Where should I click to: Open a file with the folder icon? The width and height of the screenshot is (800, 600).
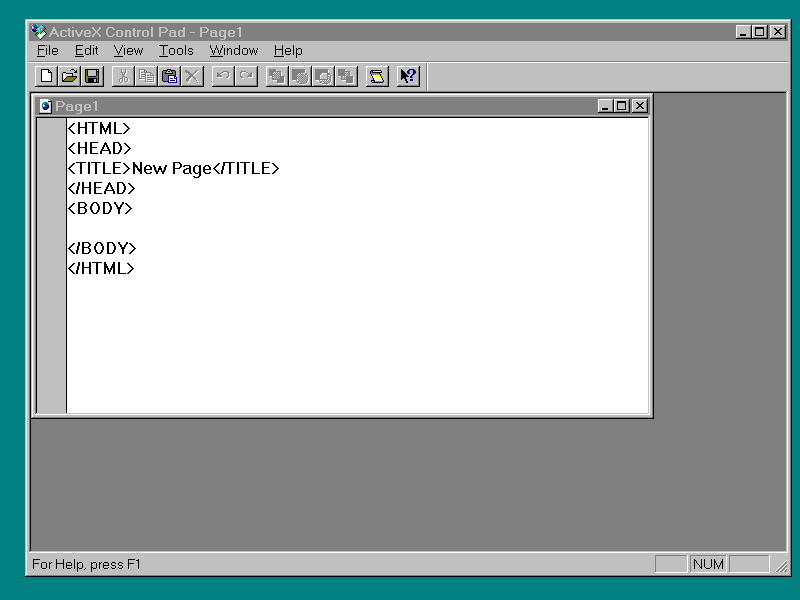[x=69, y=76]
